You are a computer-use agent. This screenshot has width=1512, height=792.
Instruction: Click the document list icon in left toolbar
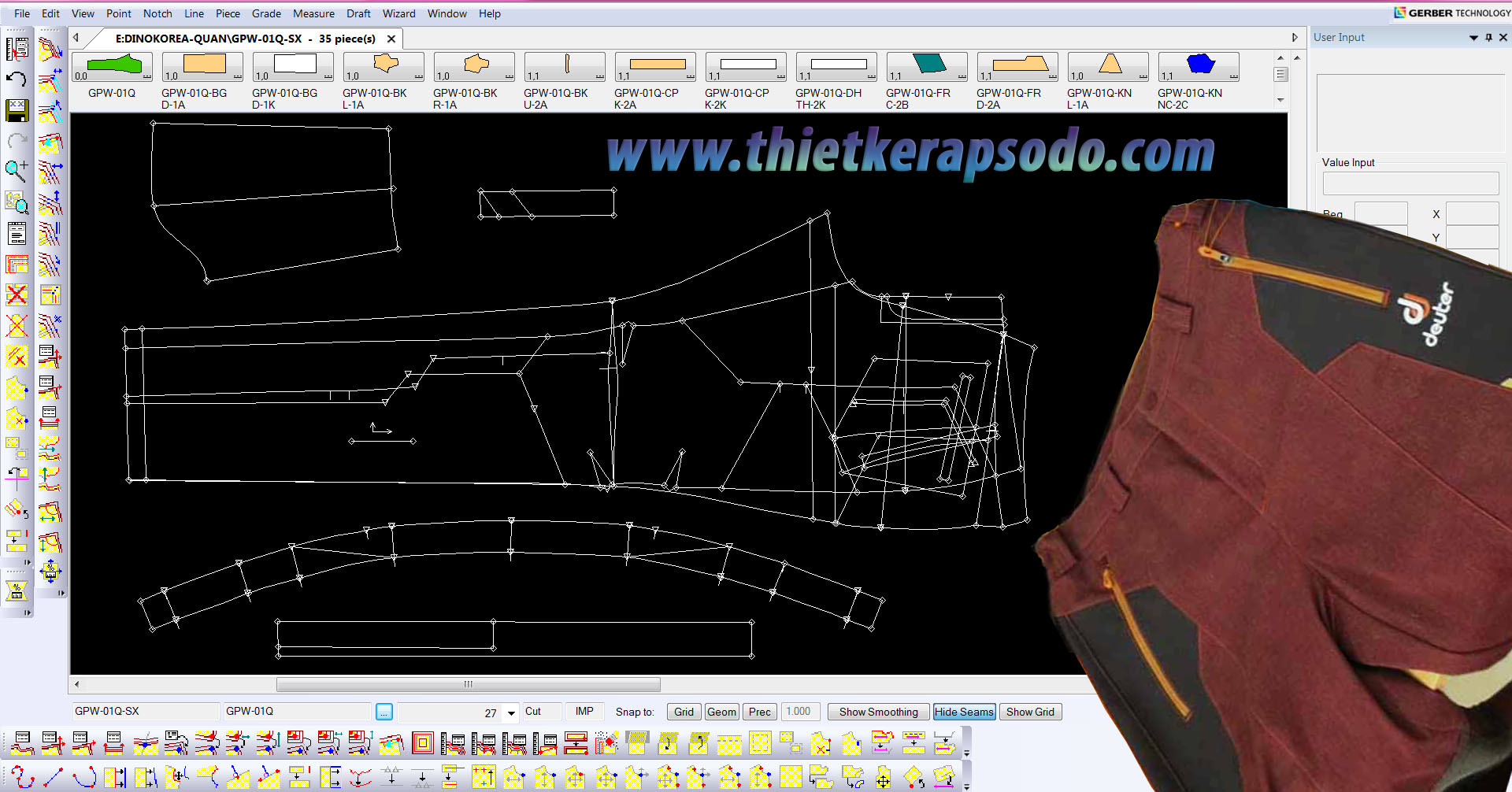point(17,233)
